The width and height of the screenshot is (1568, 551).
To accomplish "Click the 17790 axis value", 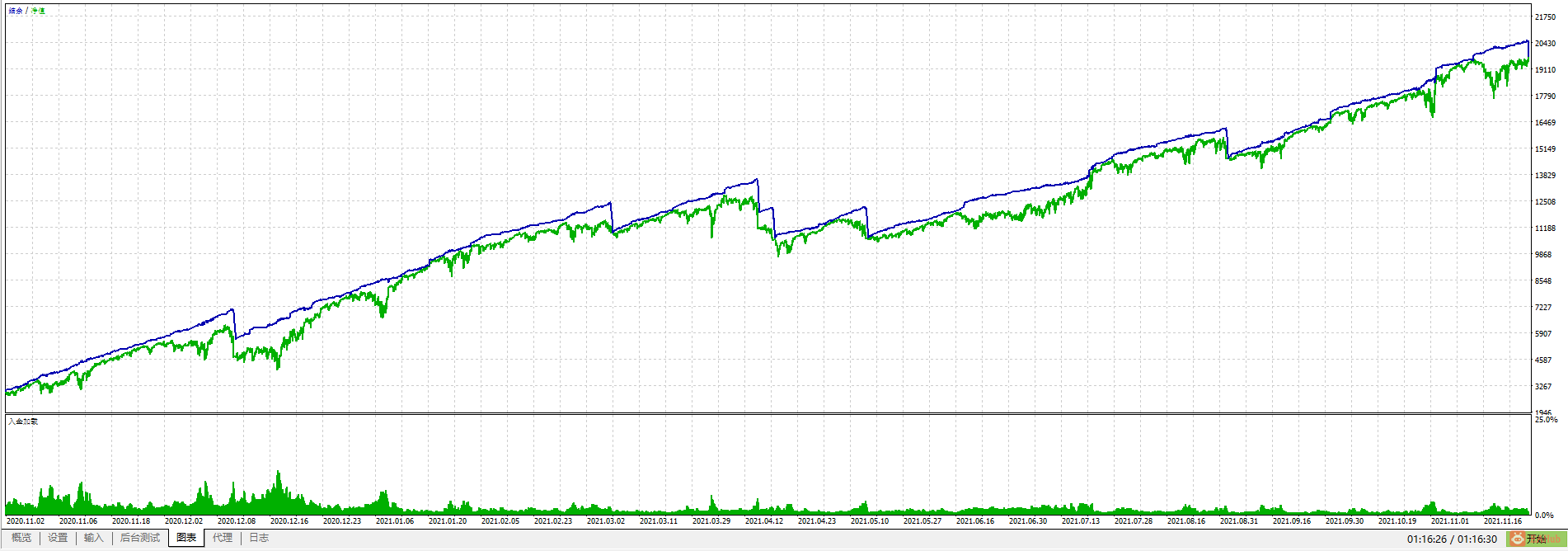I will [x=1545, y=96].
